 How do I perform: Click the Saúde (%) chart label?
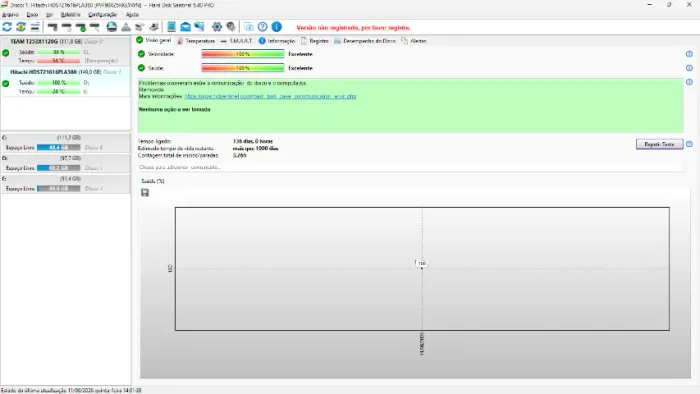click(153, 181)
